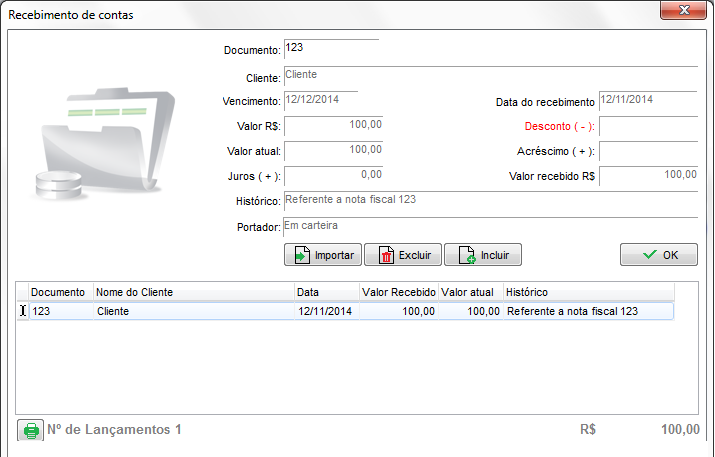
Task: Click the Juros input field
Action: tap(333, 175)
